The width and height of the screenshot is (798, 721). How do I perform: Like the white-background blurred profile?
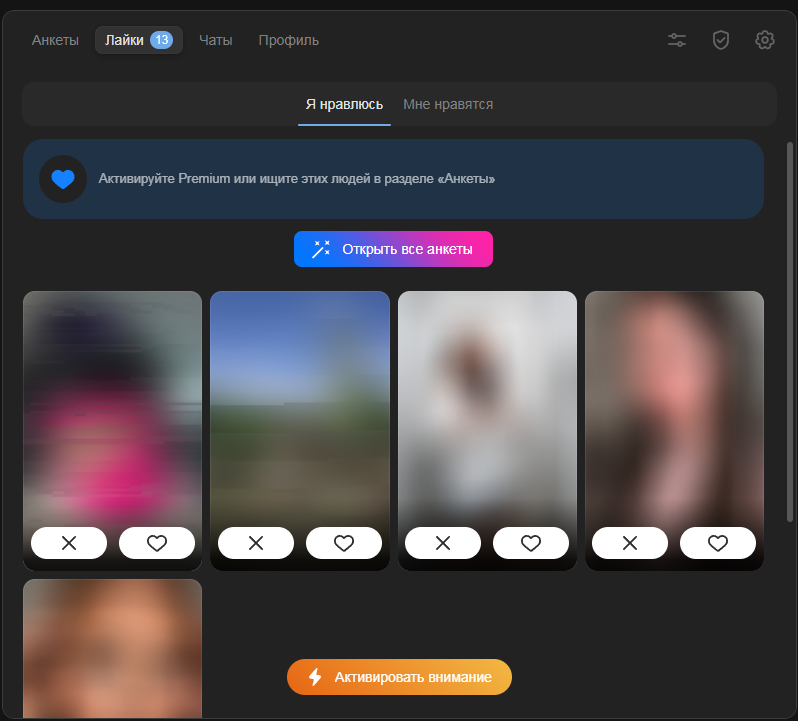point(531,543)
